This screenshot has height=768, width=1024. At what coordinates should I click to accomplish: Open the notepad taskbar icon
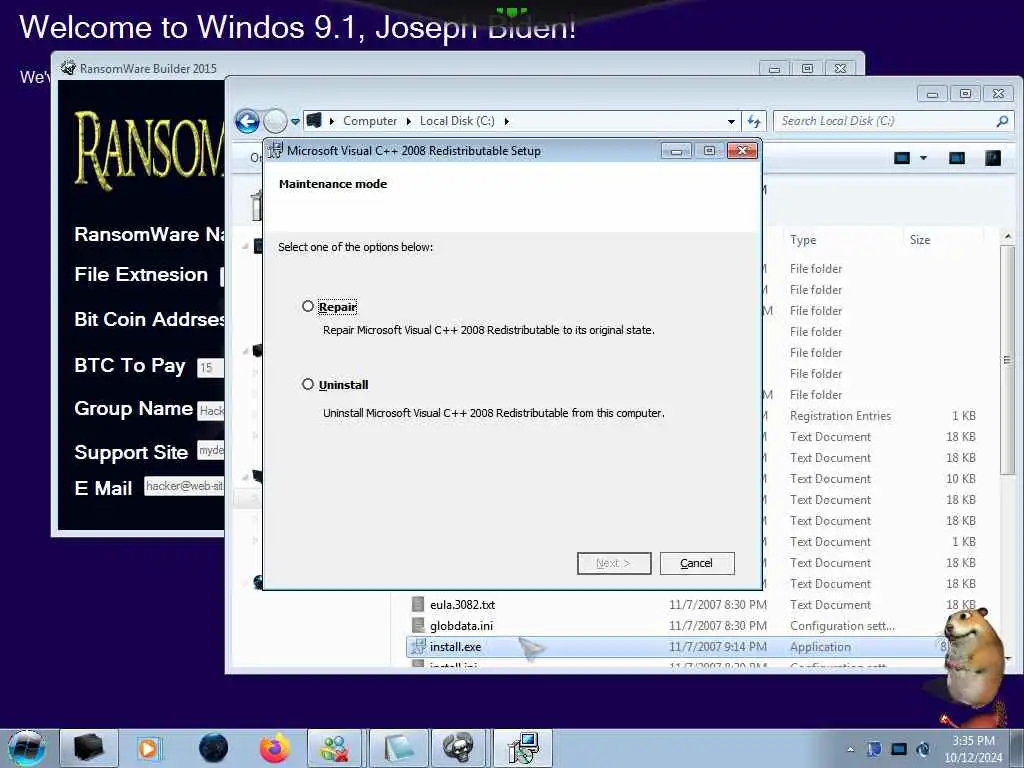[398, 748]
